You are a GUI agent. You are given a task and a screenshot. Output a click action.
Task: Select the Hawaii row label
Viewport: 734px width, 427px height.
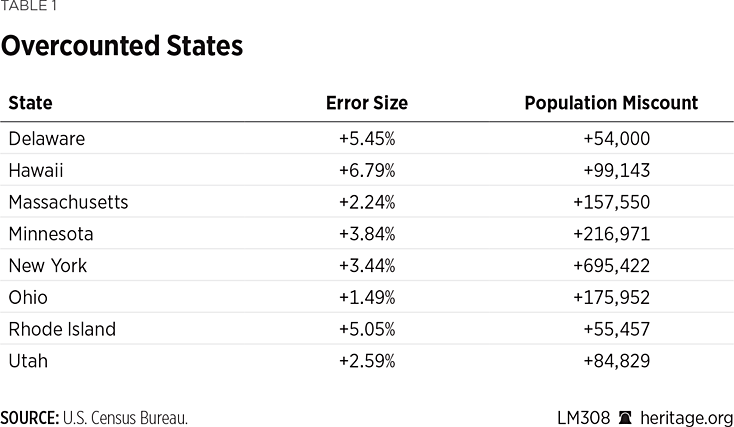(36, 170)
